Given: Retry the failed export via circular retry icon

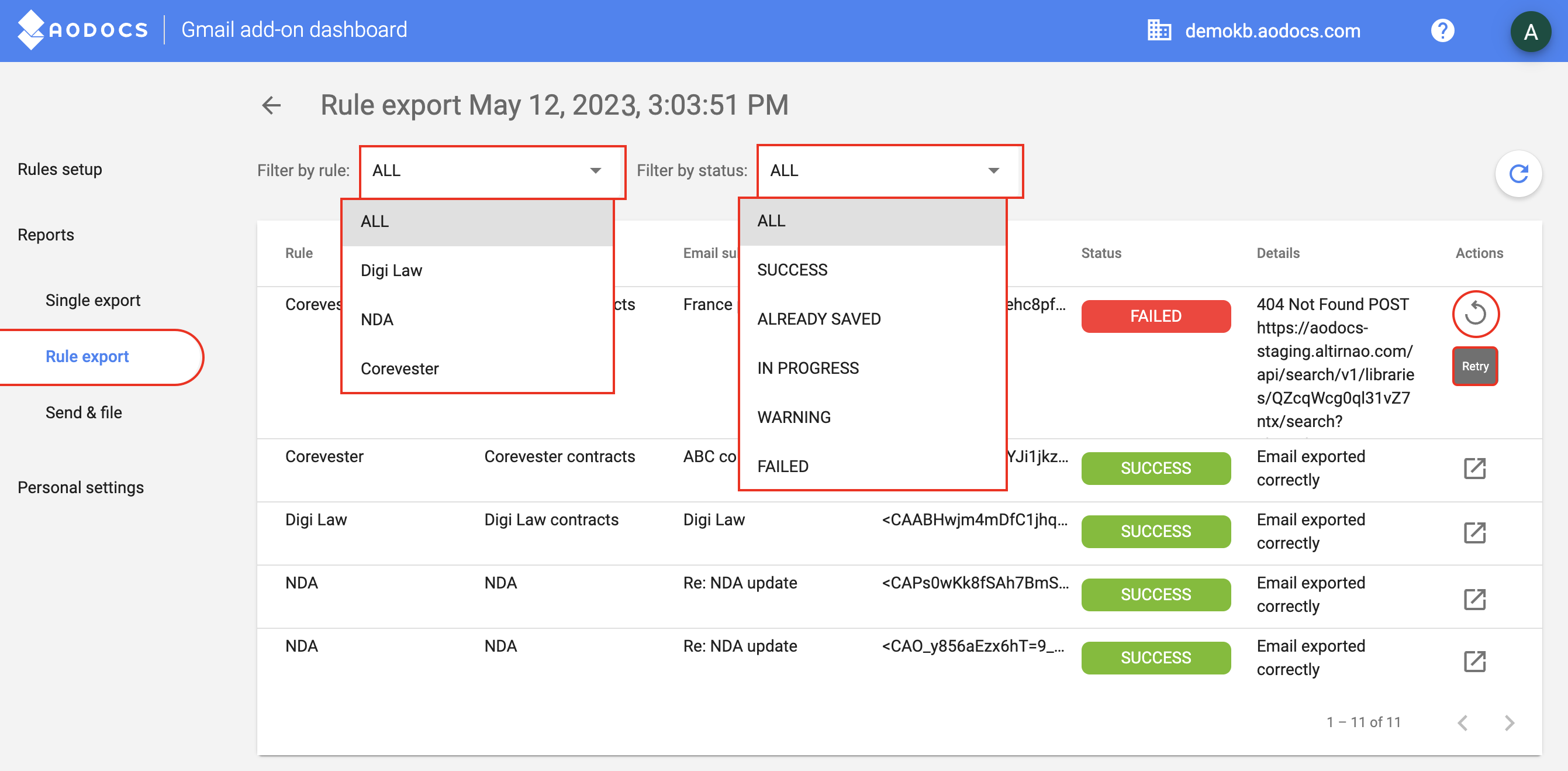Looking at the screenshot, I should click(x=1476, y=314).
